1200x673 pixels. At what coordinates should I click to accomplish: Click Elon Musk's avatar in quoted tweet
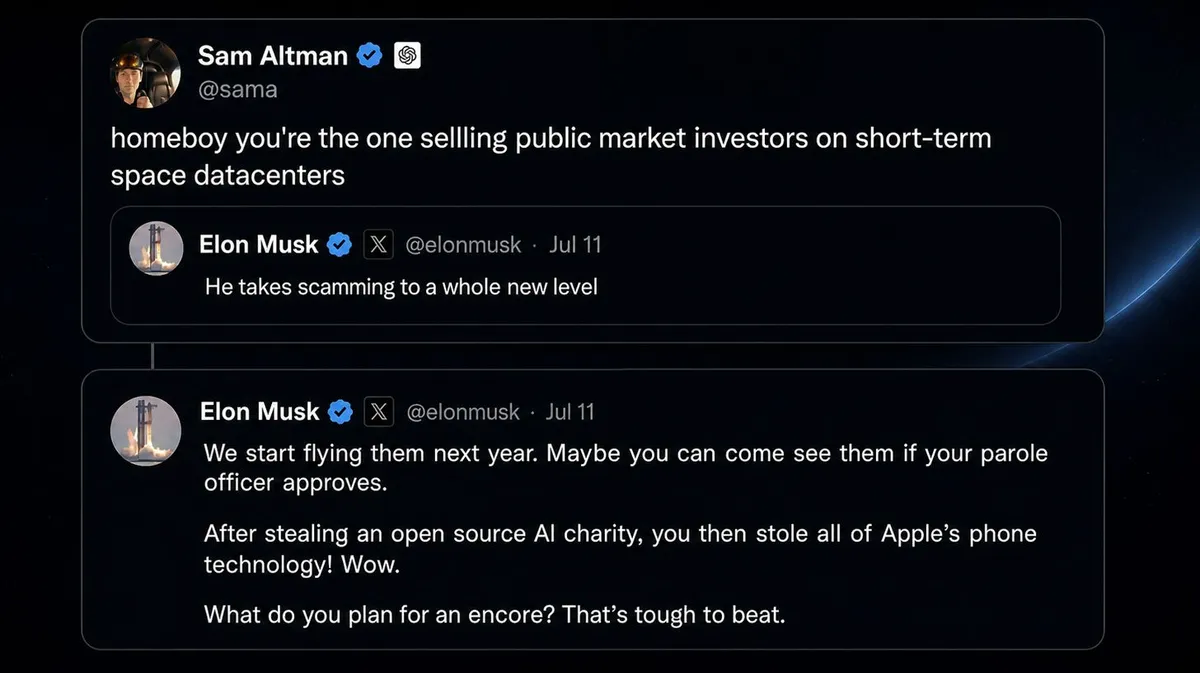pyautogui.click(x=157, y=249)
